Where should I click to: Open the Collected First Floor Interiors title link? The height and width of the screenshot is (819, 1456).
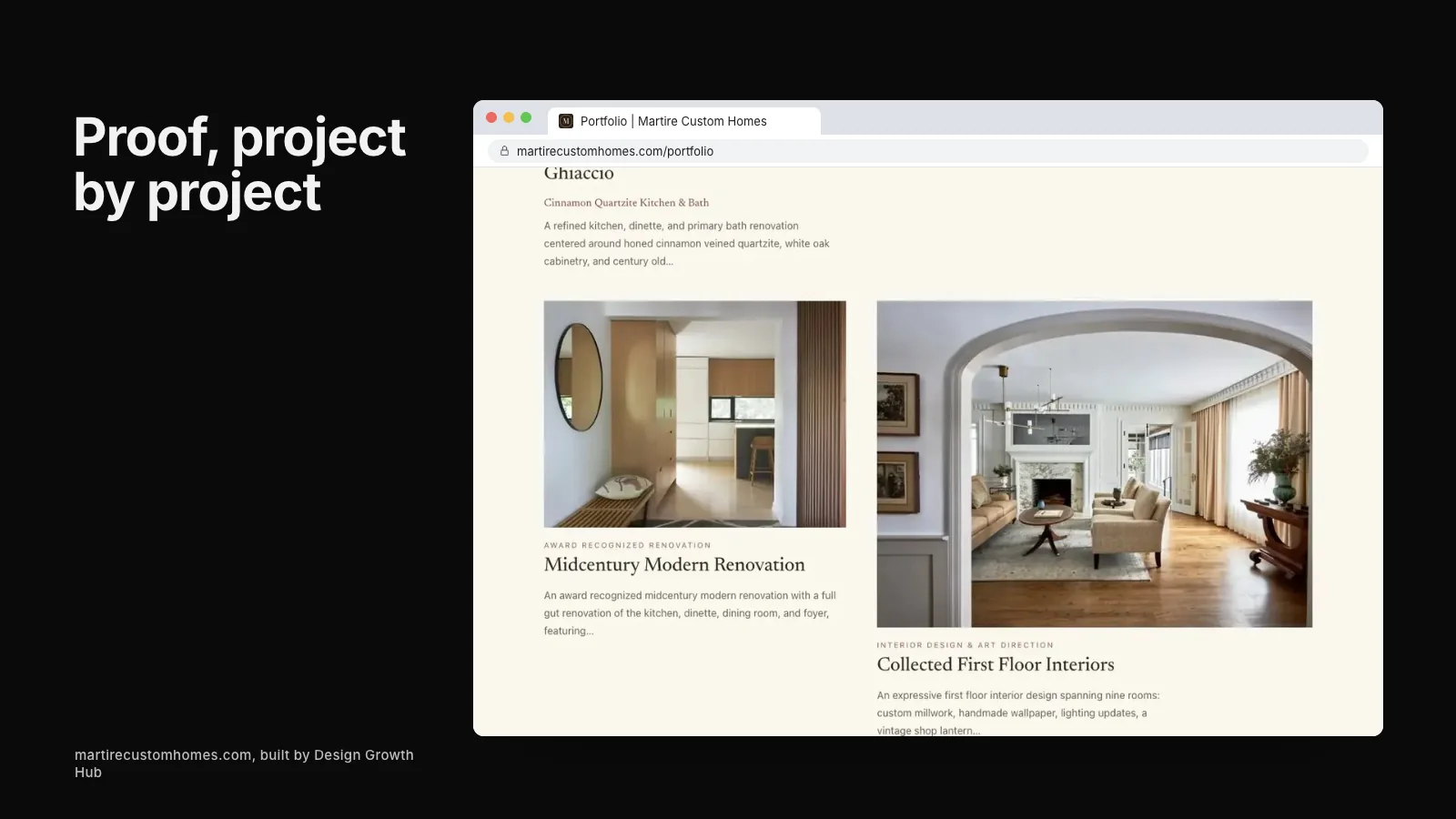[x=996, y=664]
